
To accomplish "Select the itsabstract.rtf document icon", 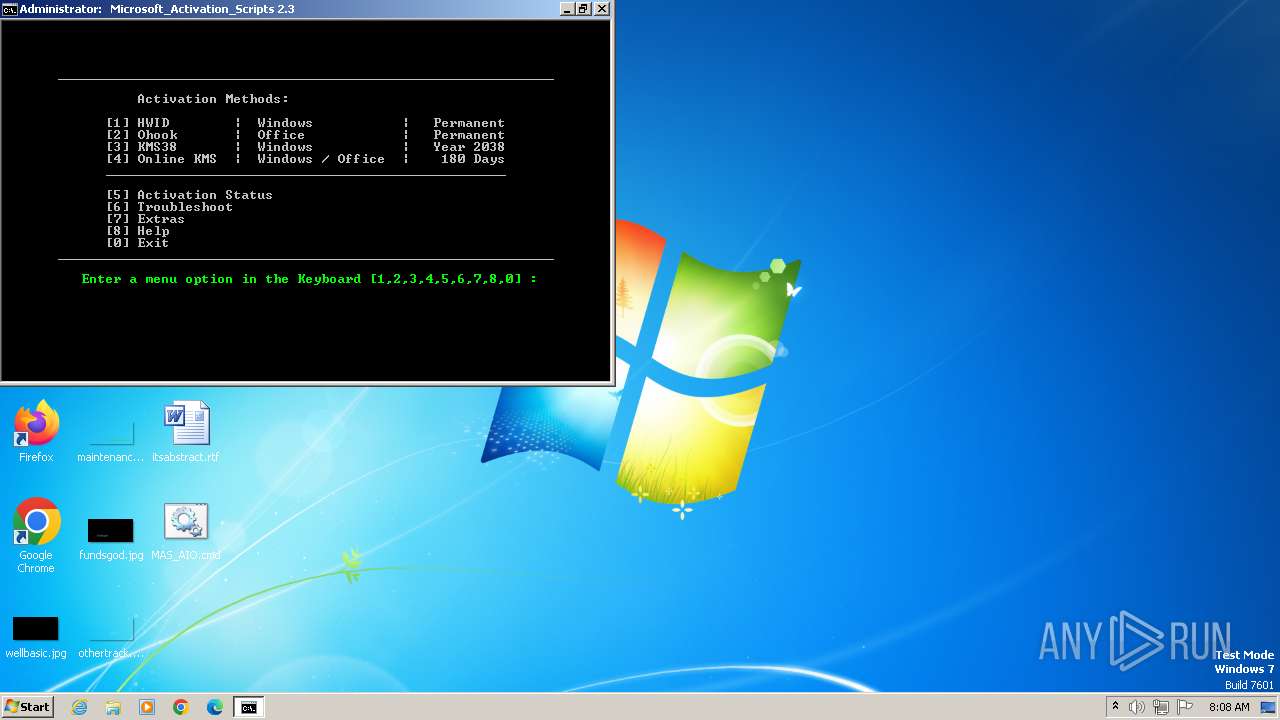I will [186, 432].
